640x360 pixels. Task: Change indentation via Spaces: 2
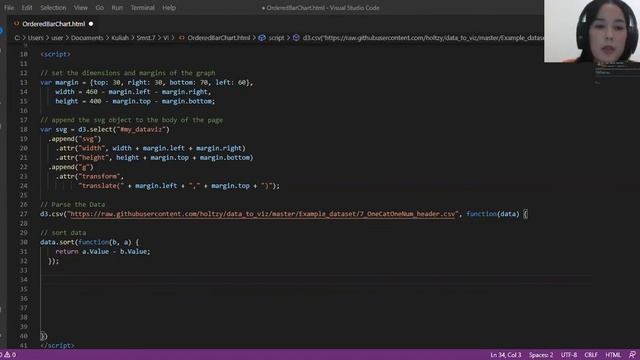(541, 355)
